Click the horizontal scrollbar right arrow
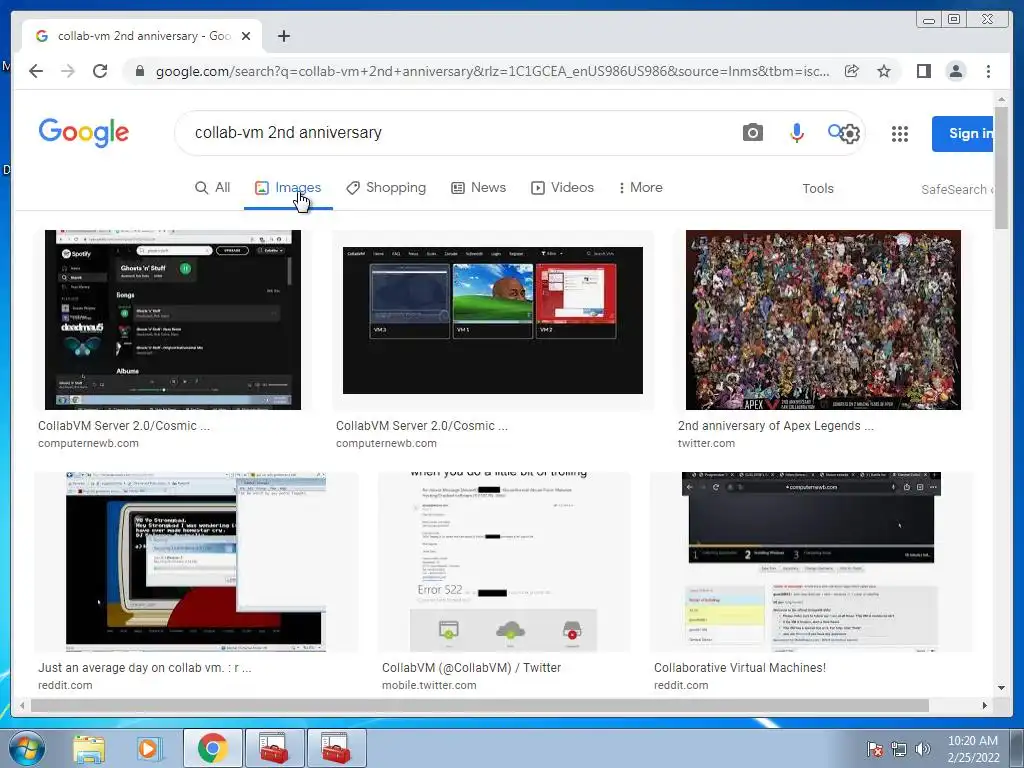The height and width of the screenshot is (768, 1024). click(x=984, y=705)
